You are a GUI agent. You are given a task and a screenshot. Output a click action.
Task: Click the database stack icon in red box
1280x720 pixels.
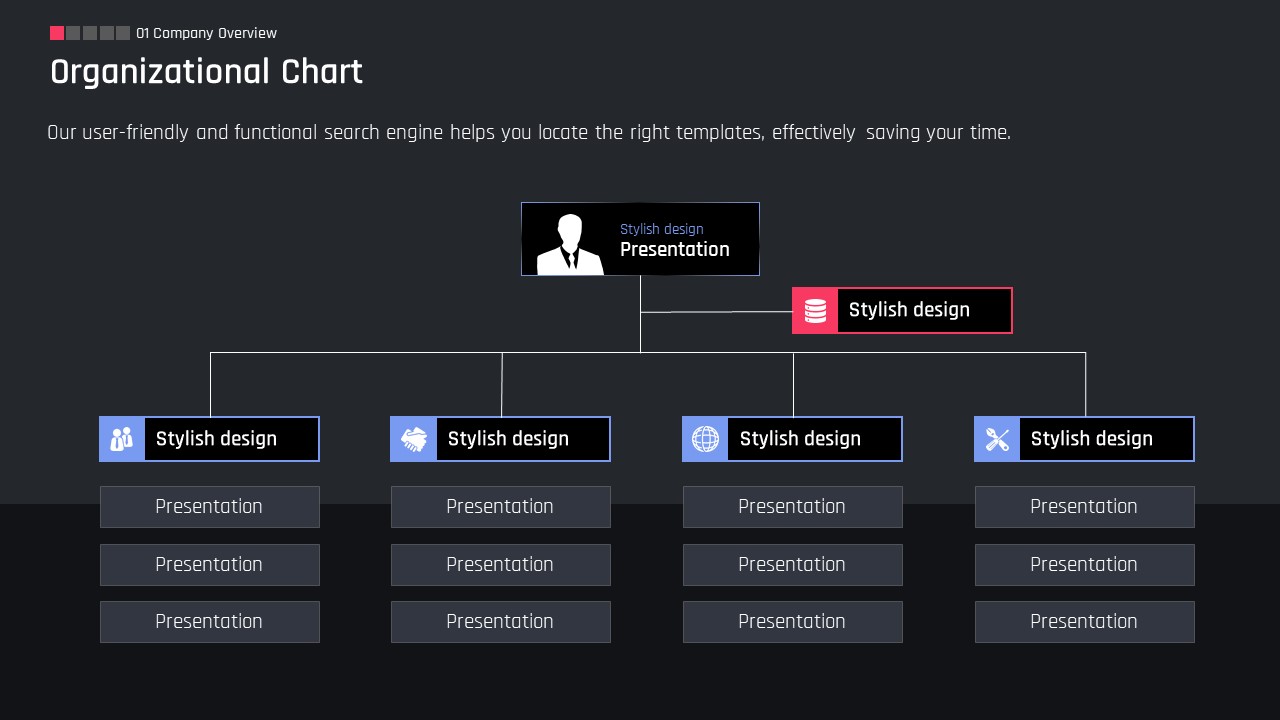click(815, 311)
